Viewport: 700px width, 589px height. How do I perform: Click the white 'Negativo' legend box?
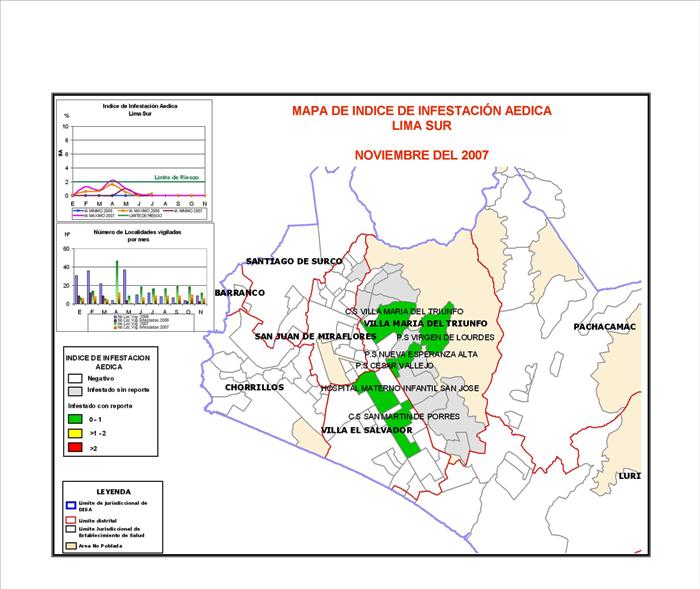coord(75,378)
